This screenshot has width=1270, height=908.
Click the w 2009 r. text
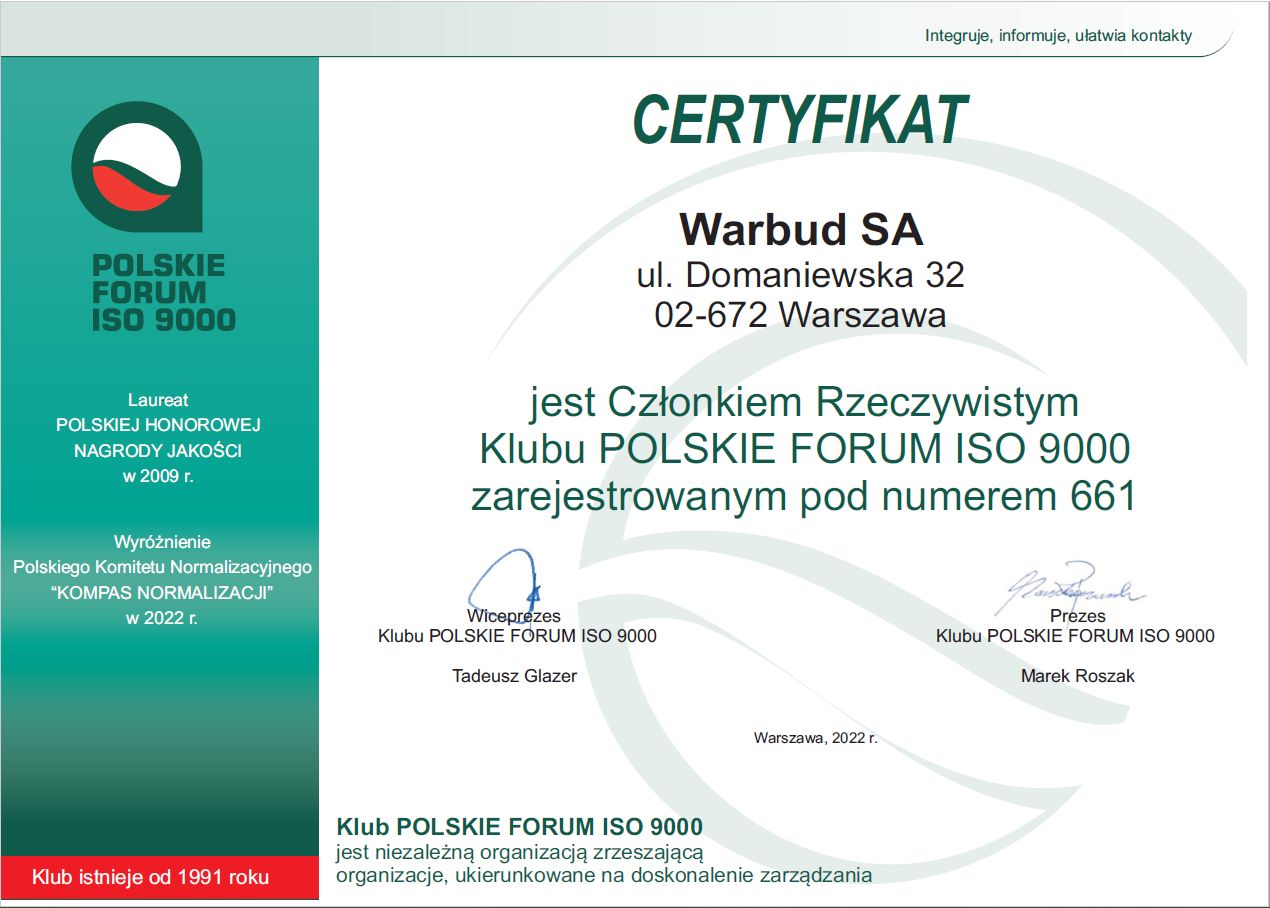coord(158,476)
